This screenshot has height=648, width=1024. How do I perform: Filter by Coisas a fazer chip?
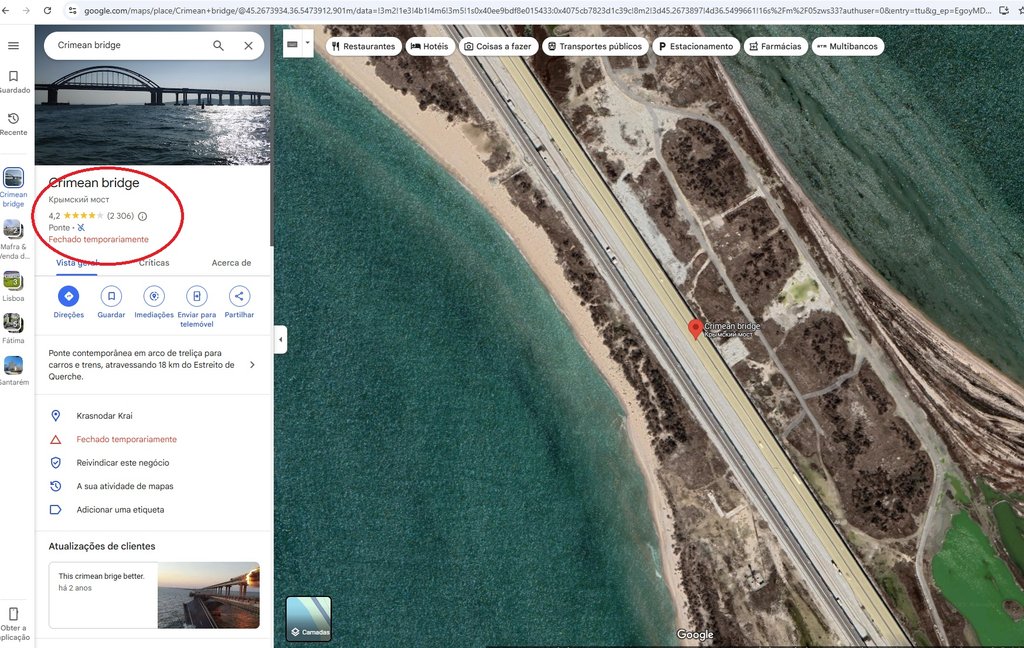498,46
